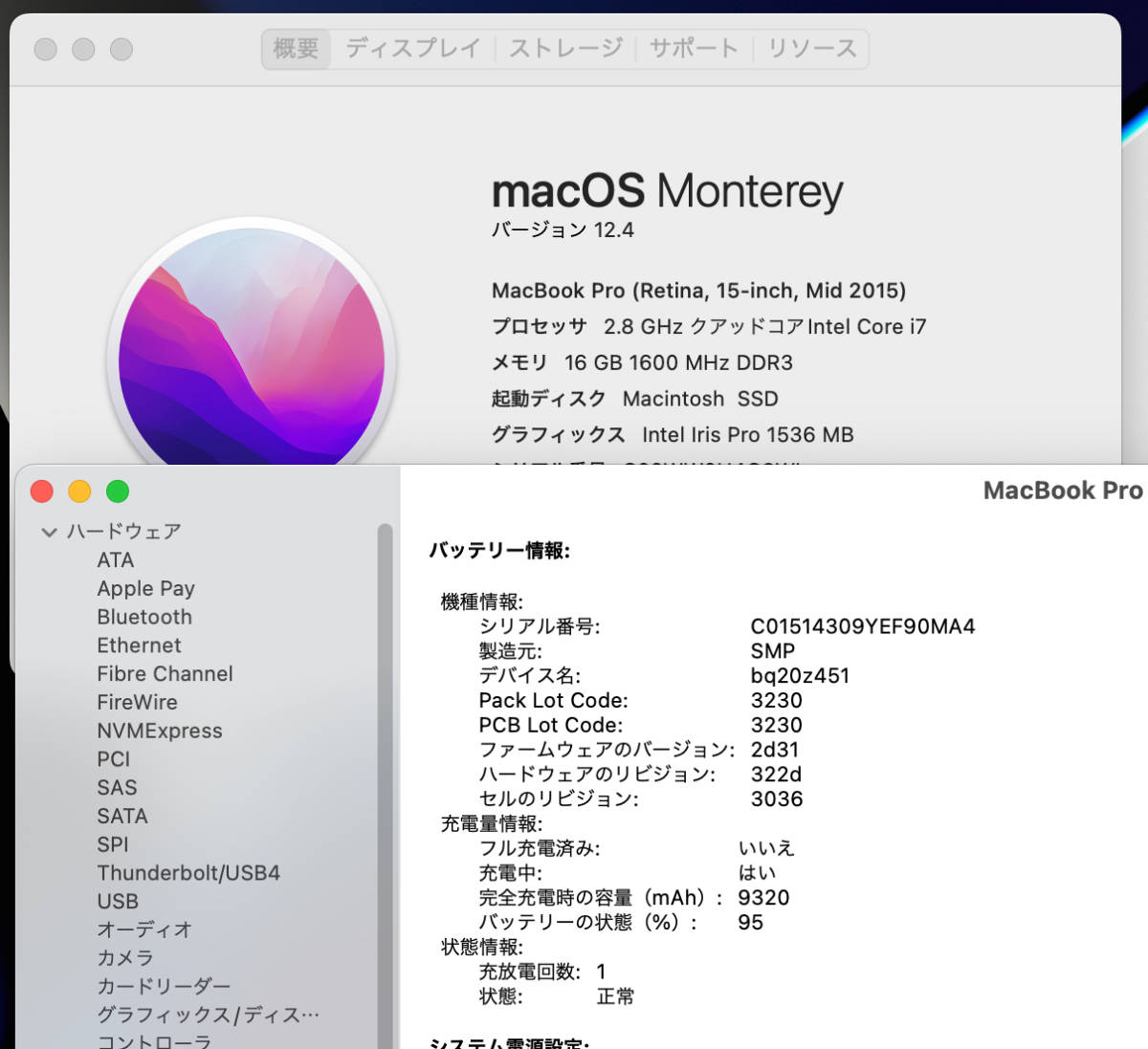
Task: Select グラフィックス/ディス… in the sidebar
Action: [208, 1016]
